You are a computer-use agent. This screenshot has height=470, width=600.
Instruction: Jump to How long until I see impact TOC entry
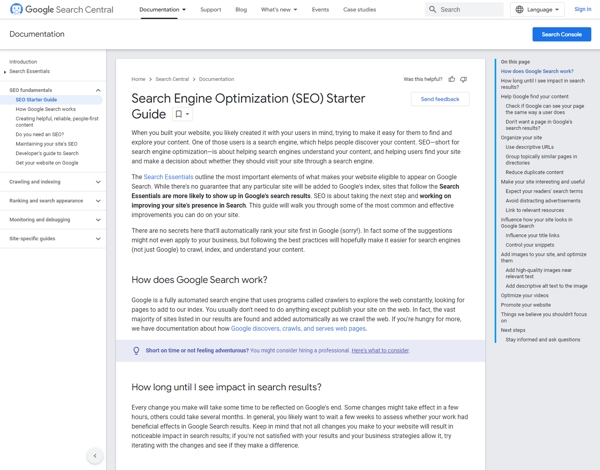pyautogui.click(x=543, y=84)
